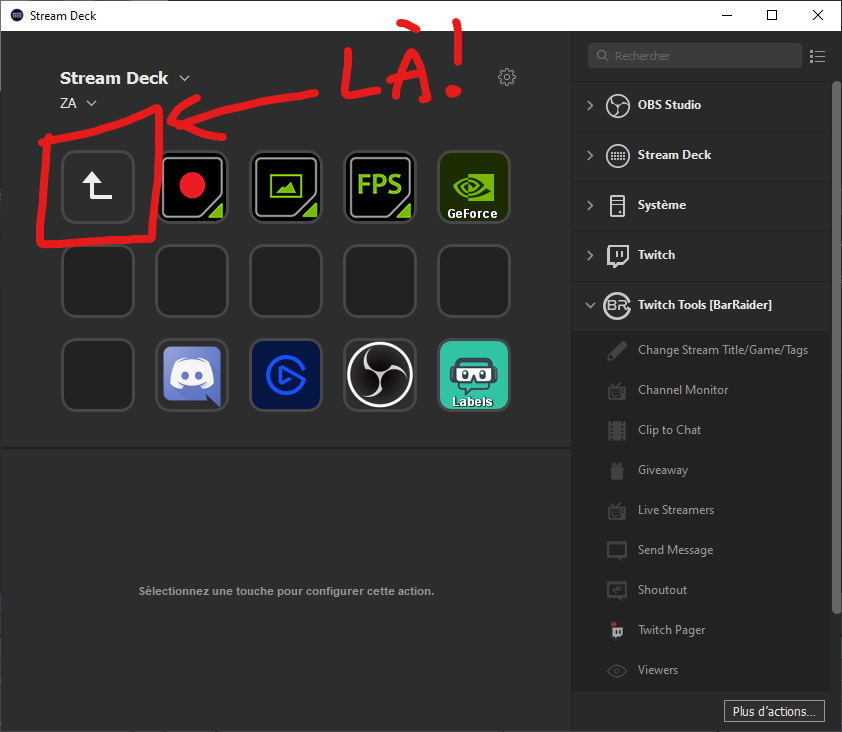Select the OBS Studio logo key
The height and width of the screenshot is (732, 842).
(x=380, y=375)
